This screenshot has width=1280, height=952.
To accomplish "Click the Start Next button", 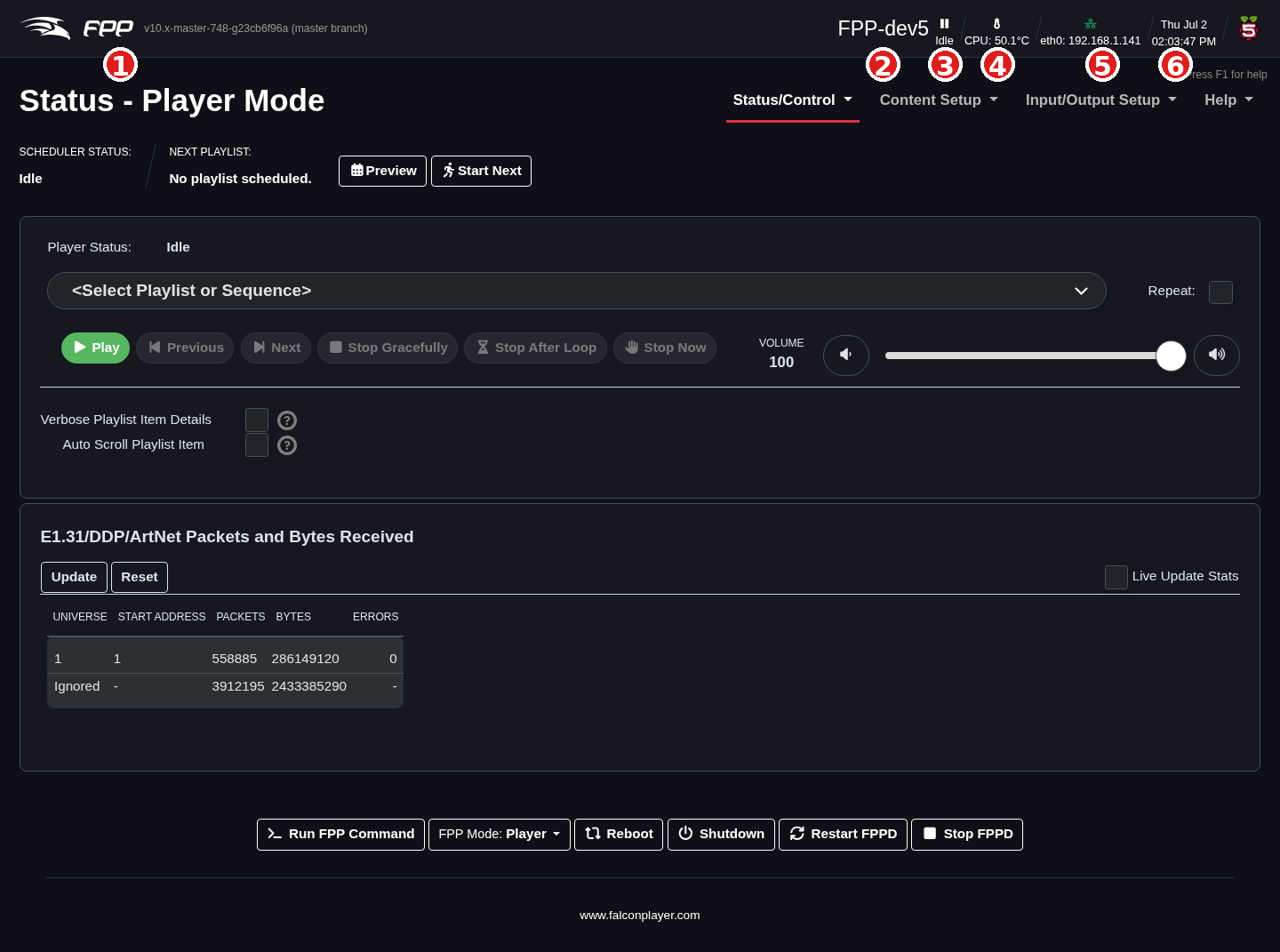I will [481, 171].
